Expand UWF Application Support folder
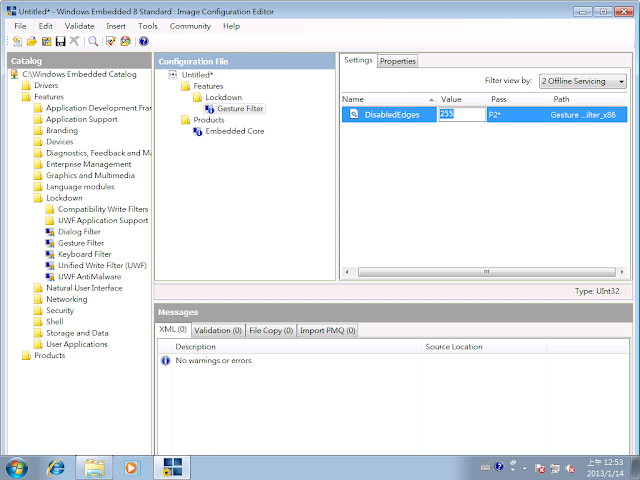The height and width of the screenshot is (480, 640). click(97, 220)
